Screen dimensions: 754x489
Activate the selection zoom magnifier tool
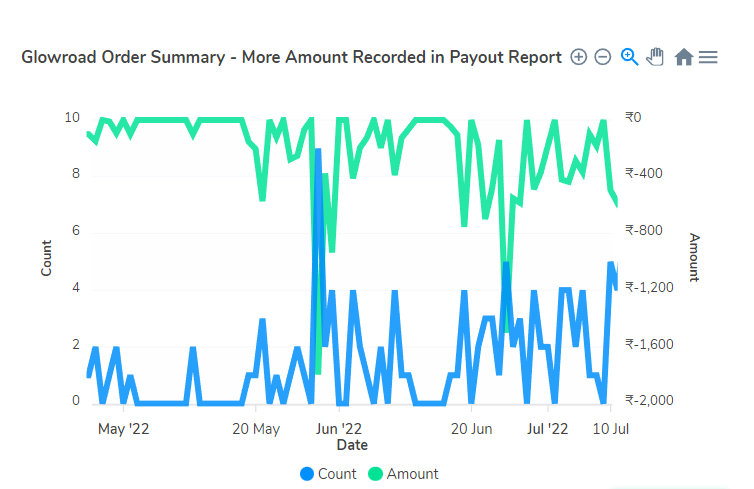coord(629,57)
